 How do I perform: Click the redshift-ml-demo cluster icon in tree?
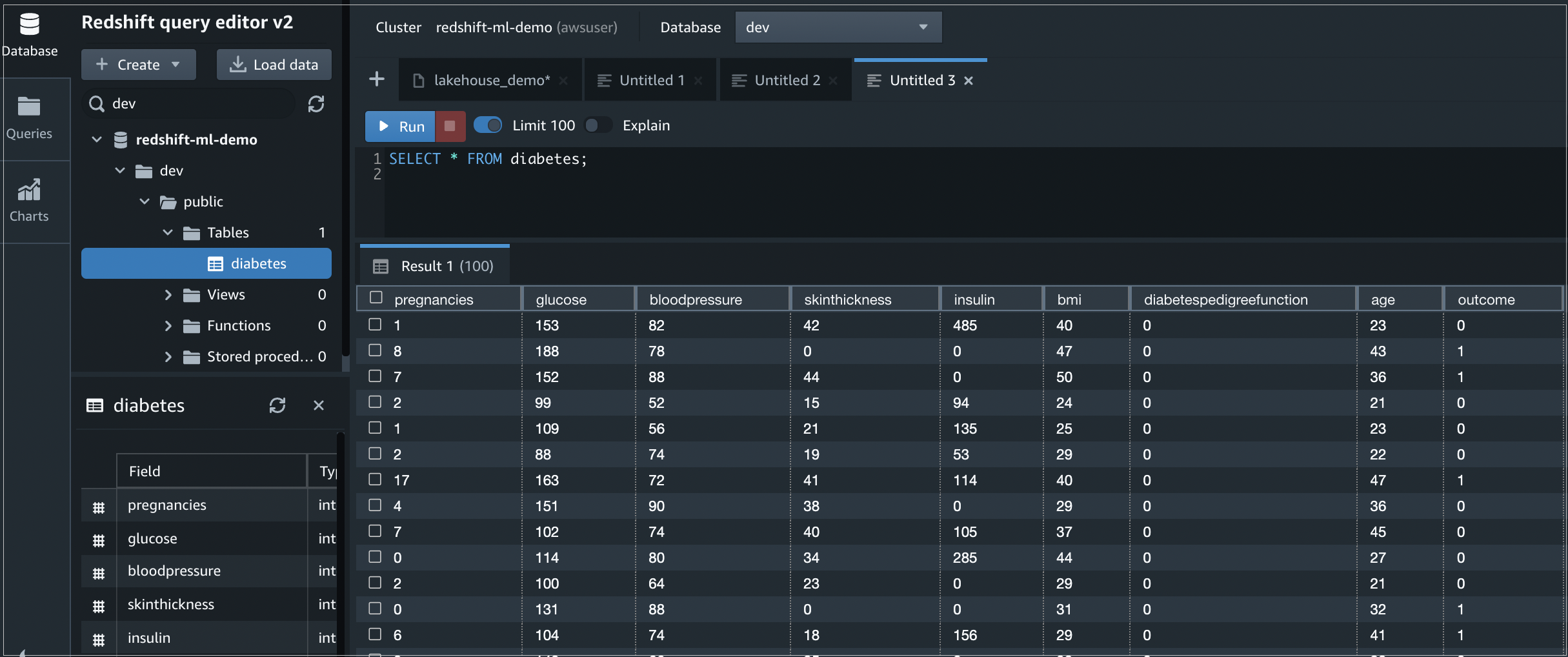(x=121, y=139)
